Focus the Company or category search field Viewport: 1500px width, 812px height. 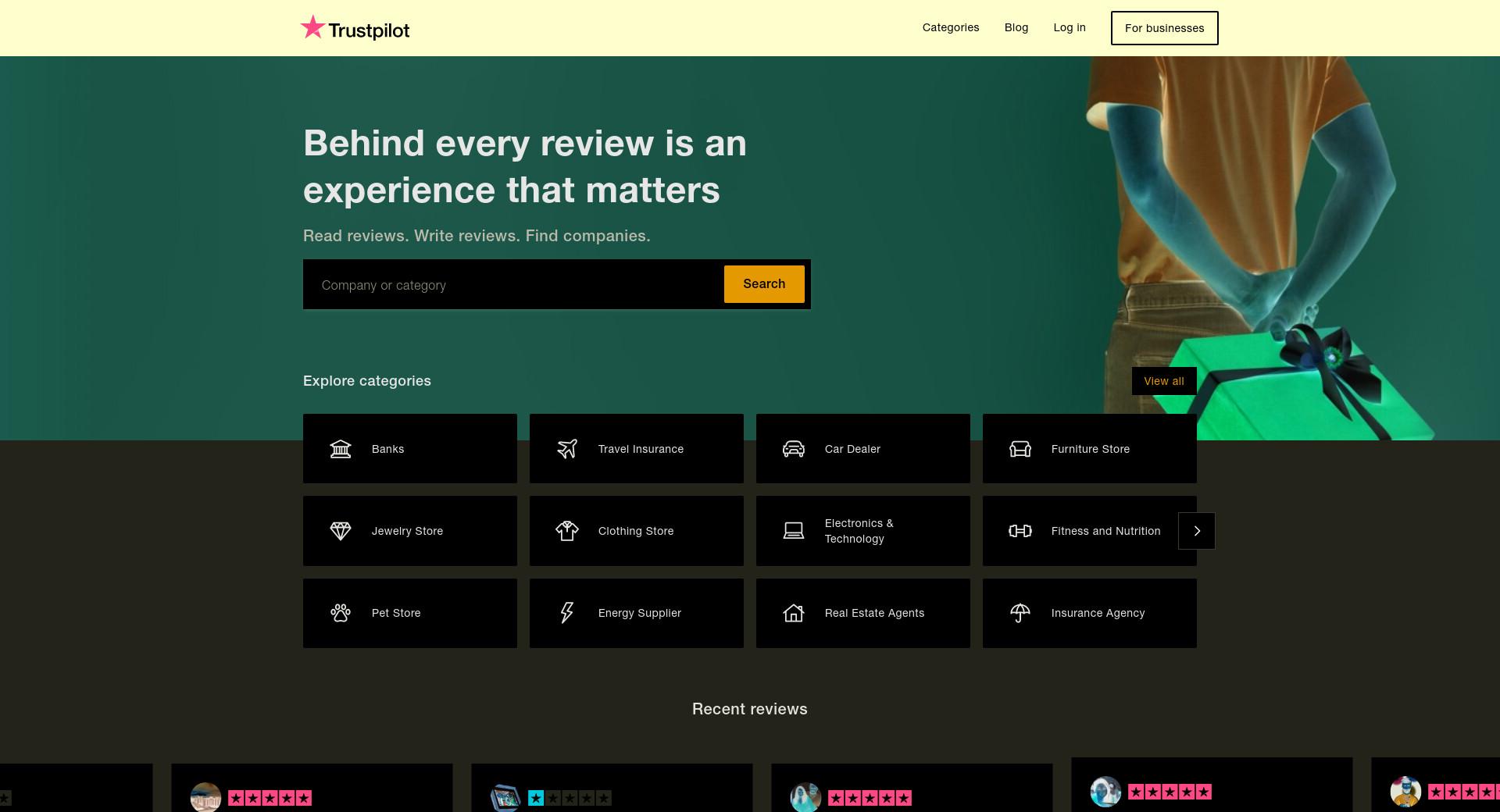[x=513, y=285]
